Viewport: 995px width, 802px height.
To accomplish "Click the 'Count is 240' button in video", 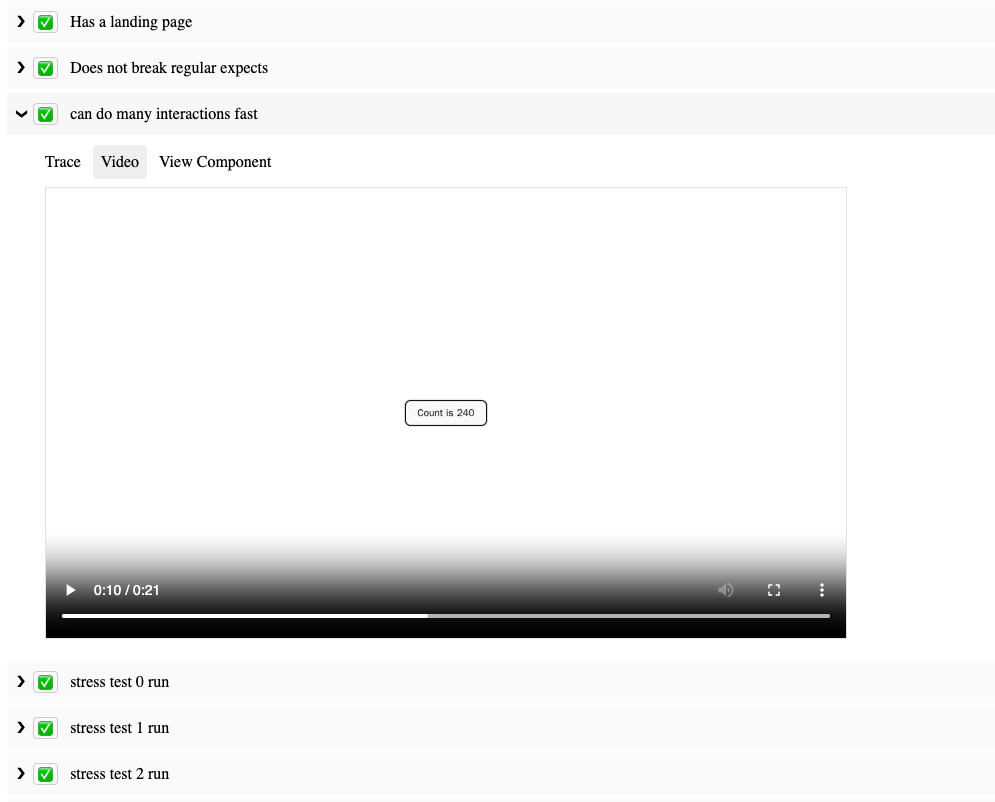I will point(445,413).
